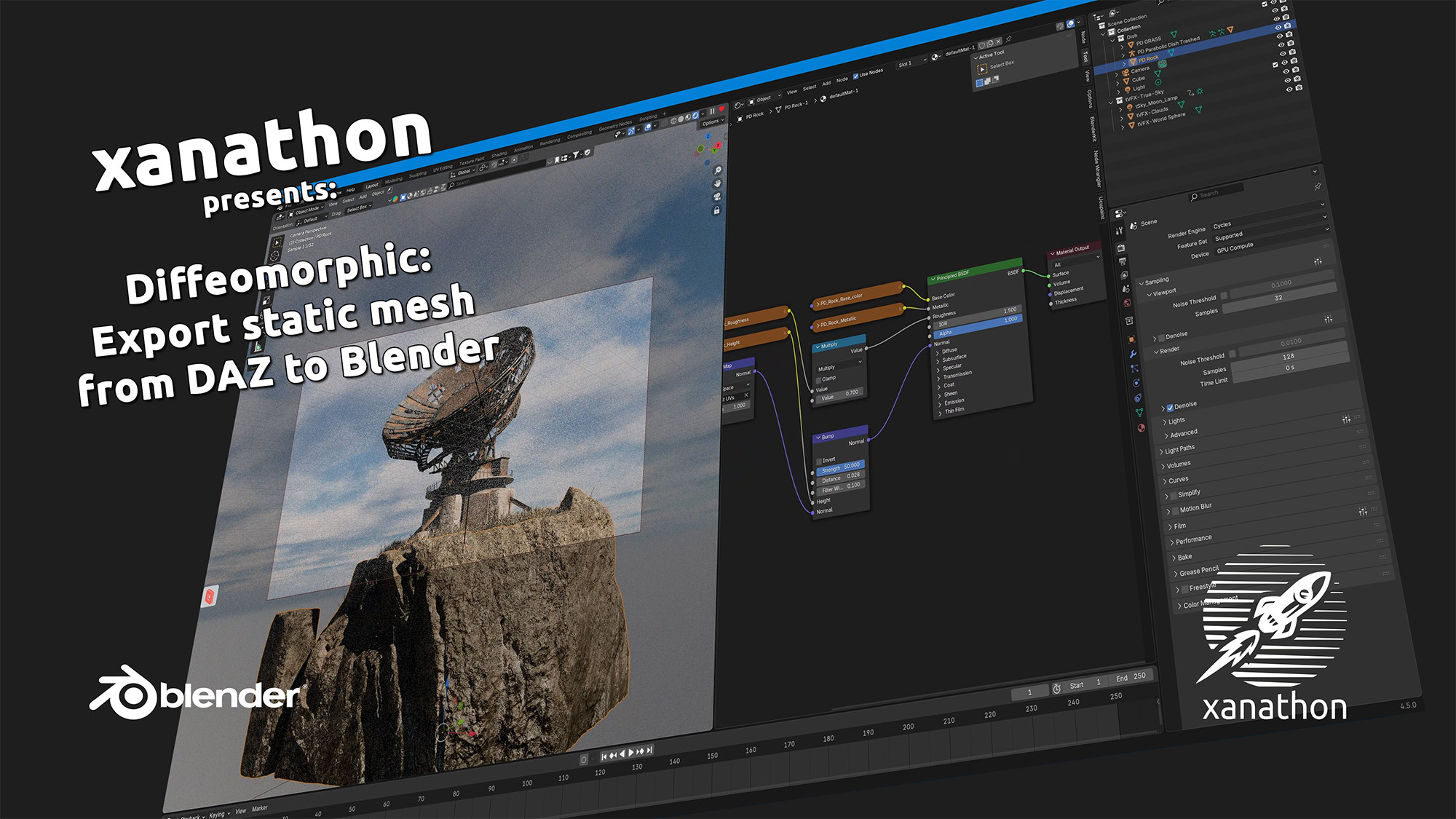Switch to the Rendering workspace tab
This screenshot has width=1456, height=819.
tap(550, 142)
